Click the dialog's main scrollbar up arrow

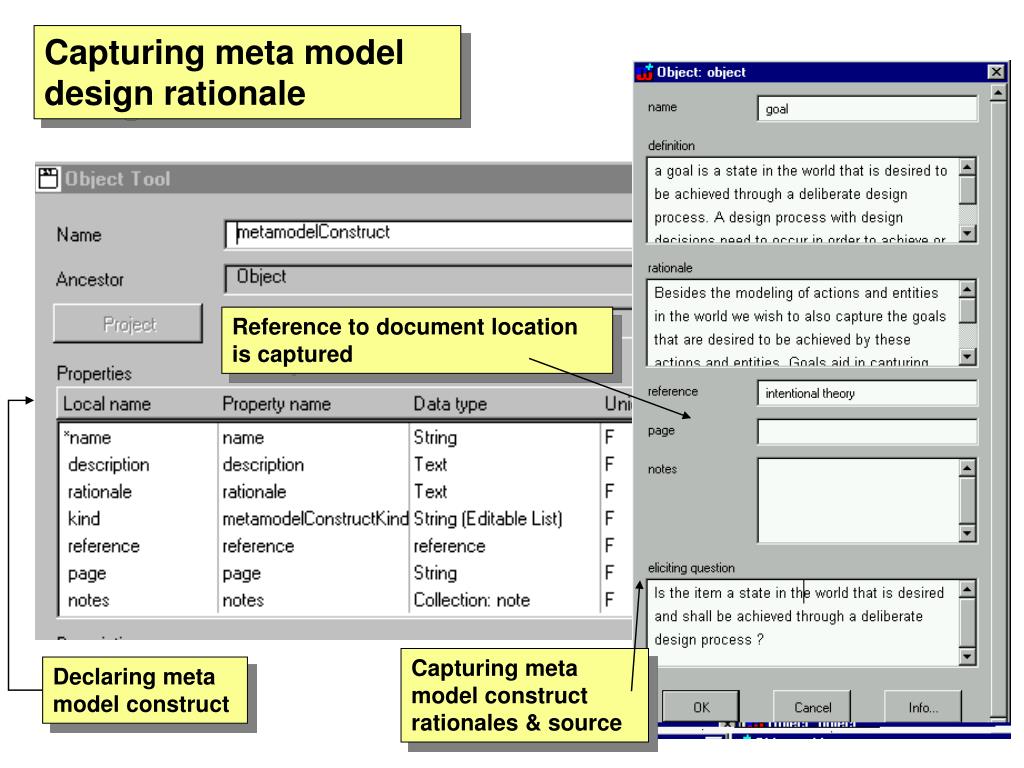coord(999,93)
